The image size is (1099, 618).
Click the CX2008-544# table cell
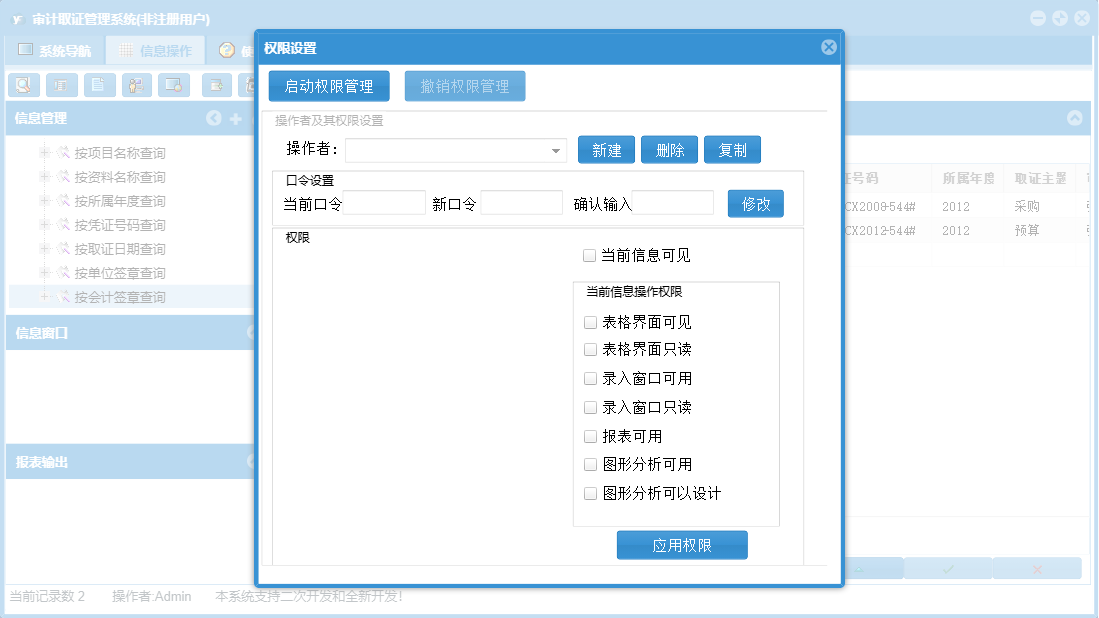point(880,206)
